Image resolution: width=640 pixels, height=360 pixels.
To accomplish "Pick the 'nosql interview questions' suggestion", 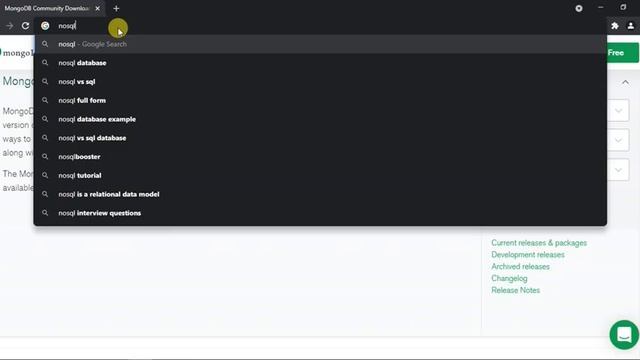I will pyautogui.click(x=320, y=213).
